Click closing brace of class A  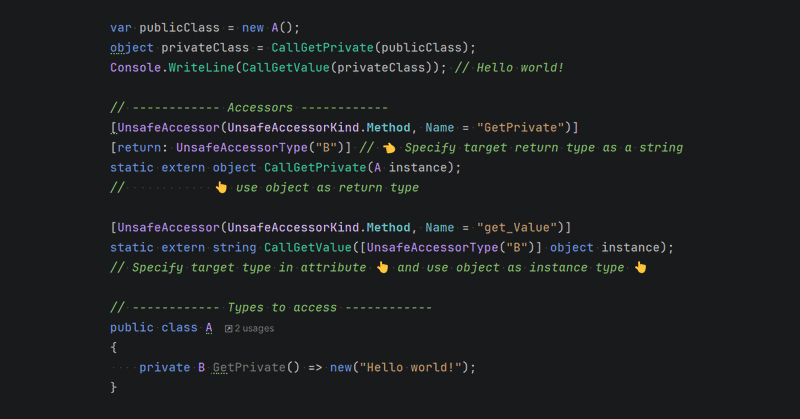[x=113, y=387]
